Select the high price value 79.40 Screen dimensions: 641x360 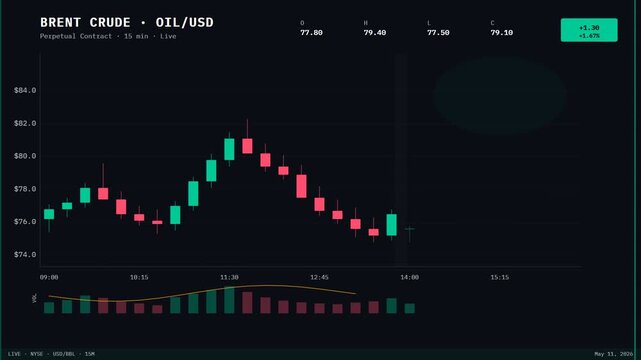click(x=374, y=33)
